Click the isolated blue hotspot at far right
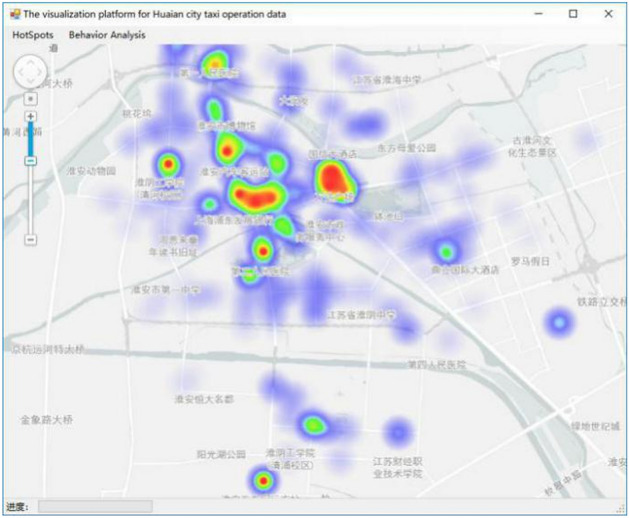Viewport: 629px width, 518px height. click(x=558, y=322)
